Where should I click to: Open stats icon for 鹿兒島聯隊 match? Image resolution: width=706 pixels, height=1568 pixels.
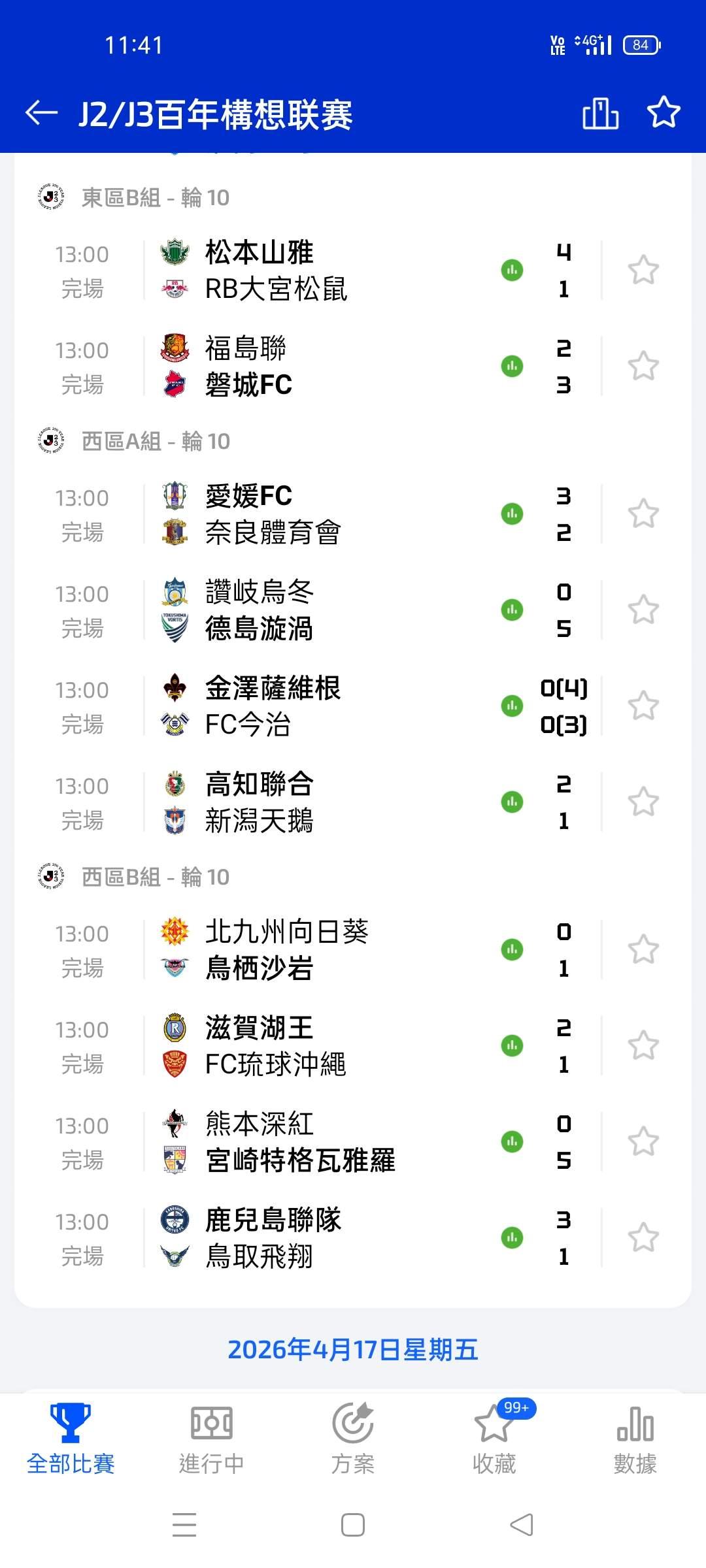(x=512, y=1237)
